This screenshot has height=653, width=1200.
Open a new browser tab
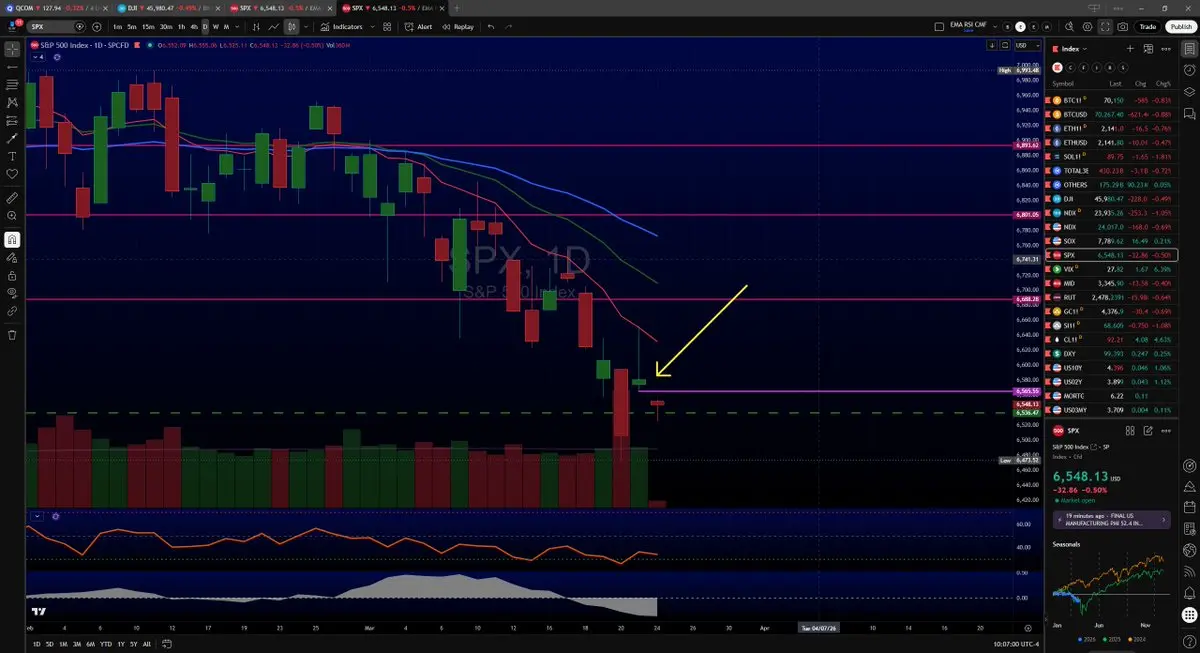point(457,8)
